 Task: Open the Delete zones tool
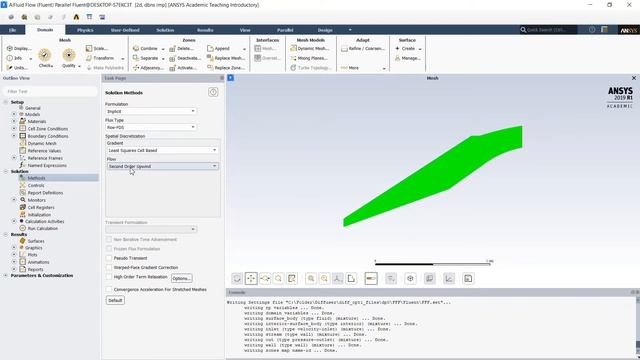[x=181, y=49]
